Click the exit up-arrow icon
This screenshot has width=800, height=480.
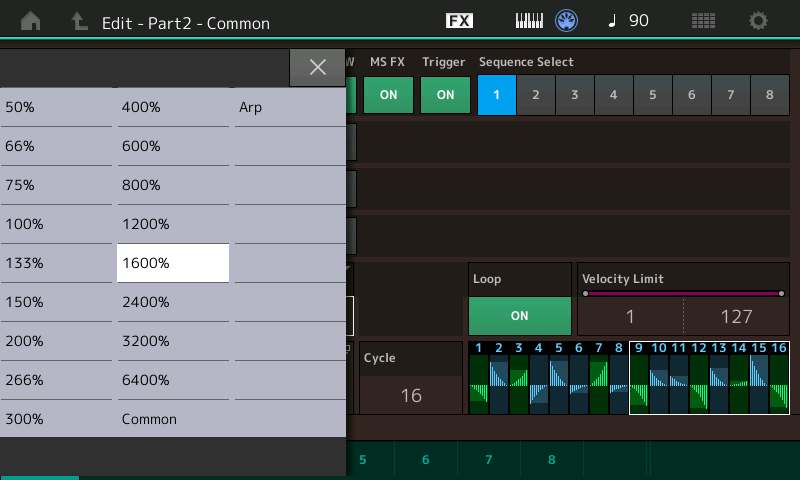click(x=79, y=21)
